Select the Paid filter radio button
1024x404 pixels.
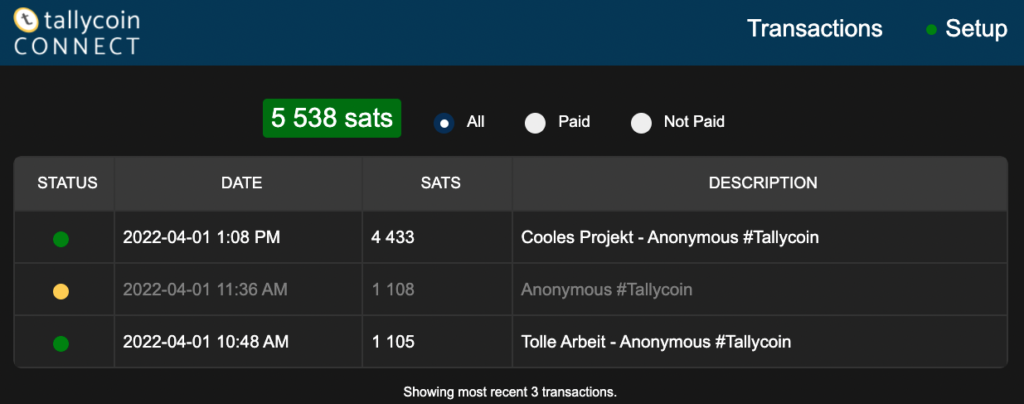535,123
